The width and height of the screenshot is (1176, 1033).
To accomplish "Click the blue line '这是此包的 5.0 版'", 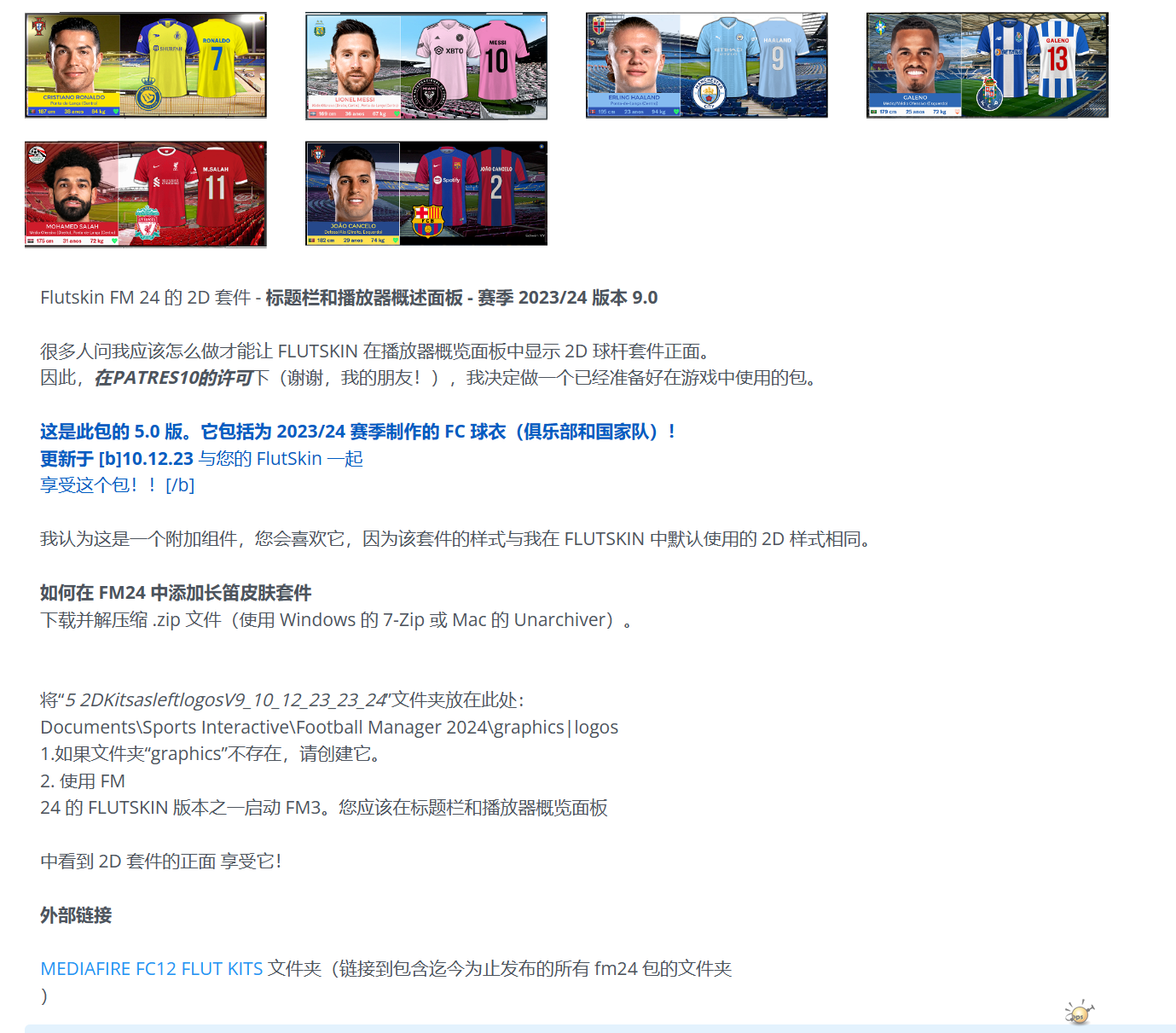I will pos(358,432).
